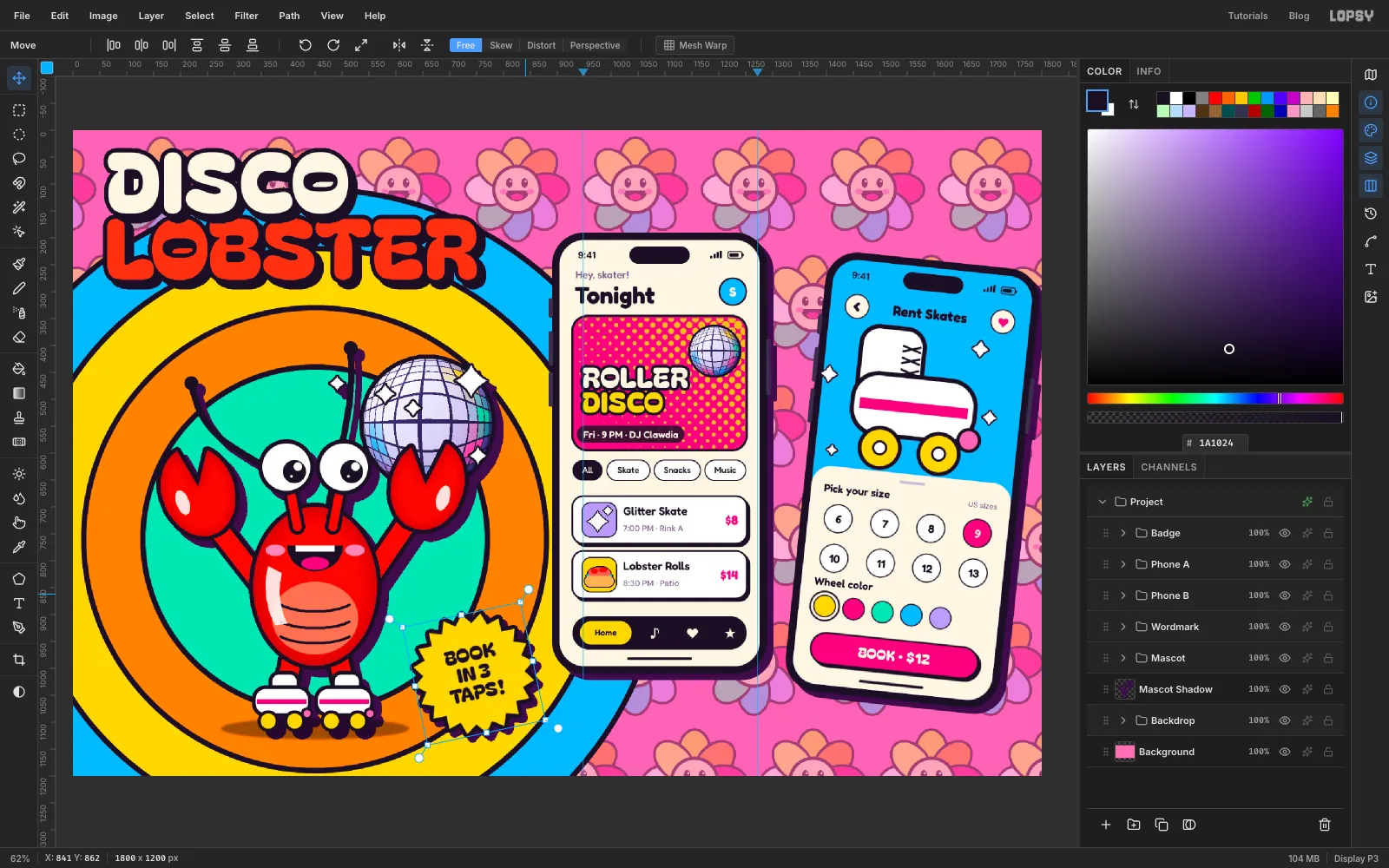
Task: Toggle visibility of Background layer
Action: tap(1285, 752)
